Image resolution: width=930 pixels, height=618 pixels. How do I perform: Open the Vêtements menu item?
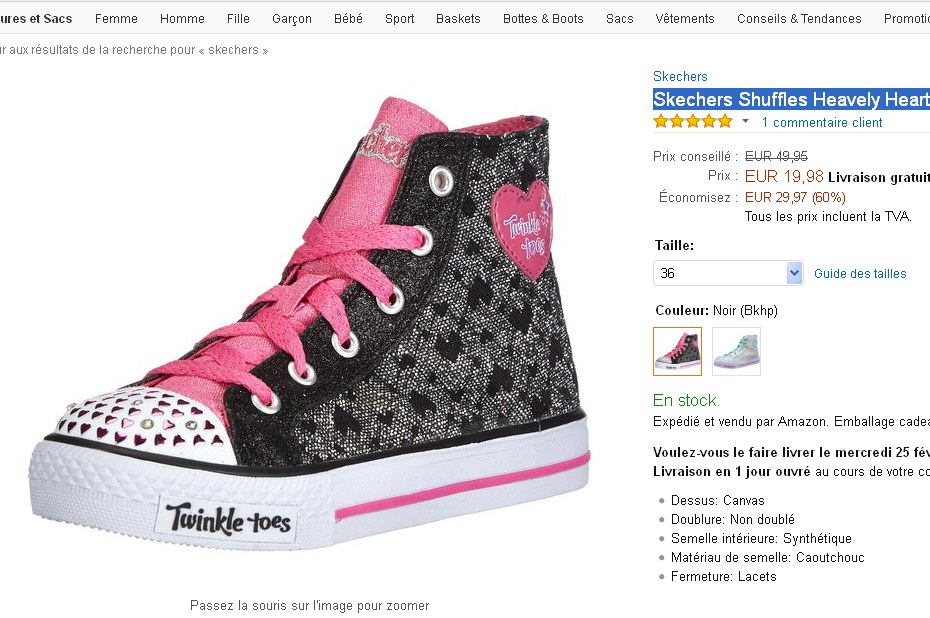click(x=685, y=19)
